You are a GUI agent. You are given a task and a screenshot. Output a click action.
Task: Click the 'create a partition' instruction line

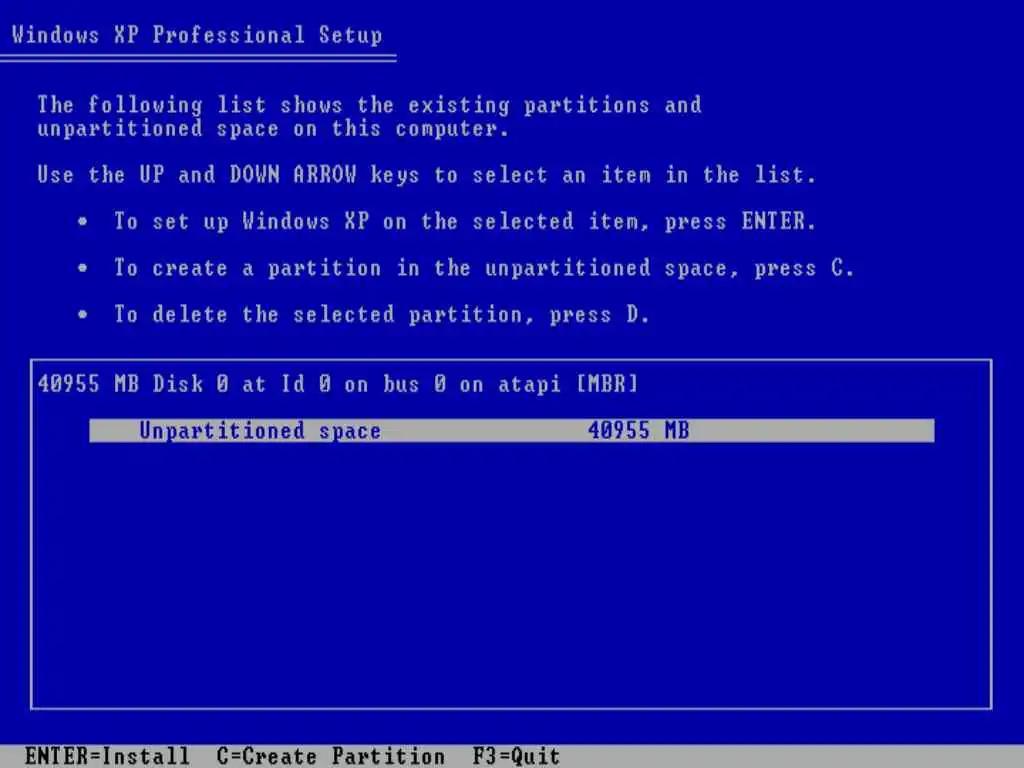coord(484,268)
